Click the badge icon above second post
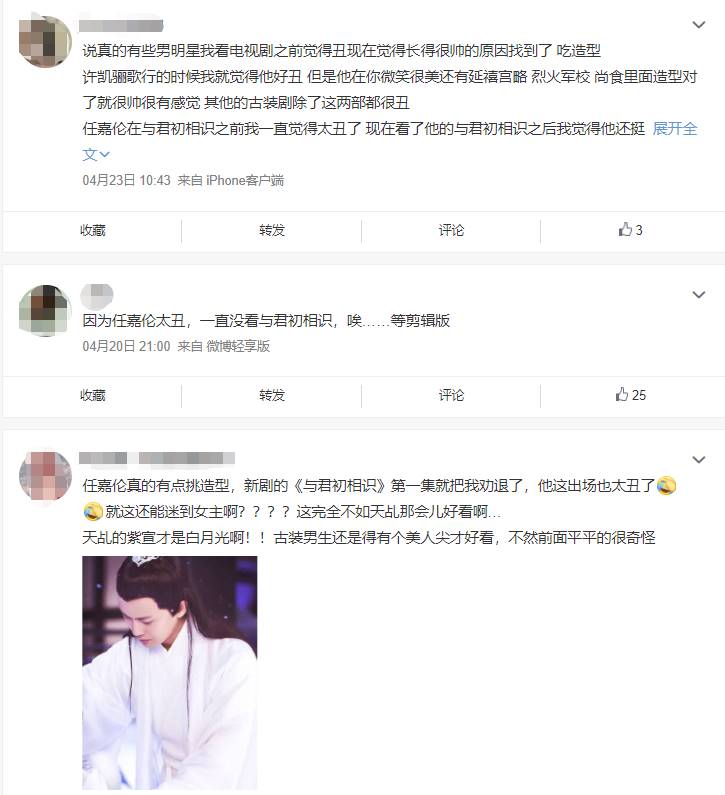The height and width of the screenshot is (795, 725). (x=97, y=297)
